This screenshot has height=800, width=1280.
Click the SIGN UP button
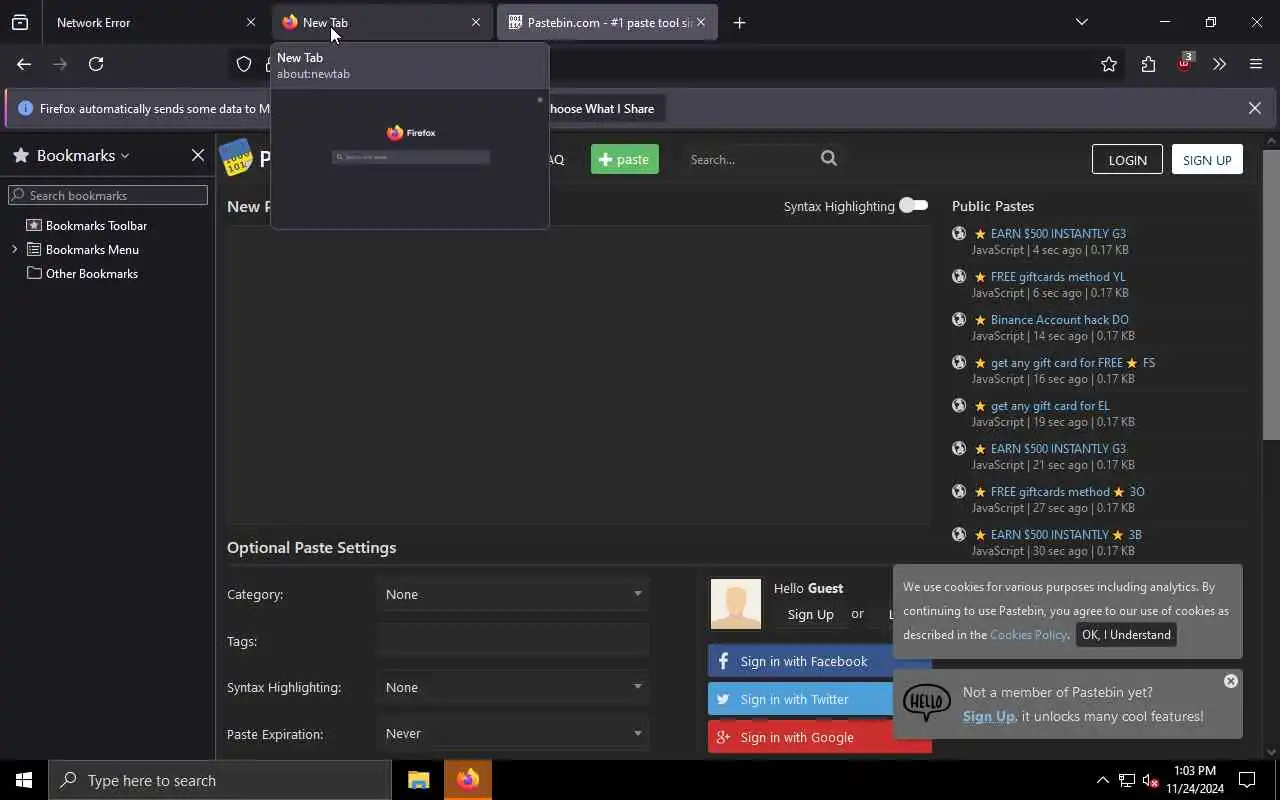point(1207,159)
